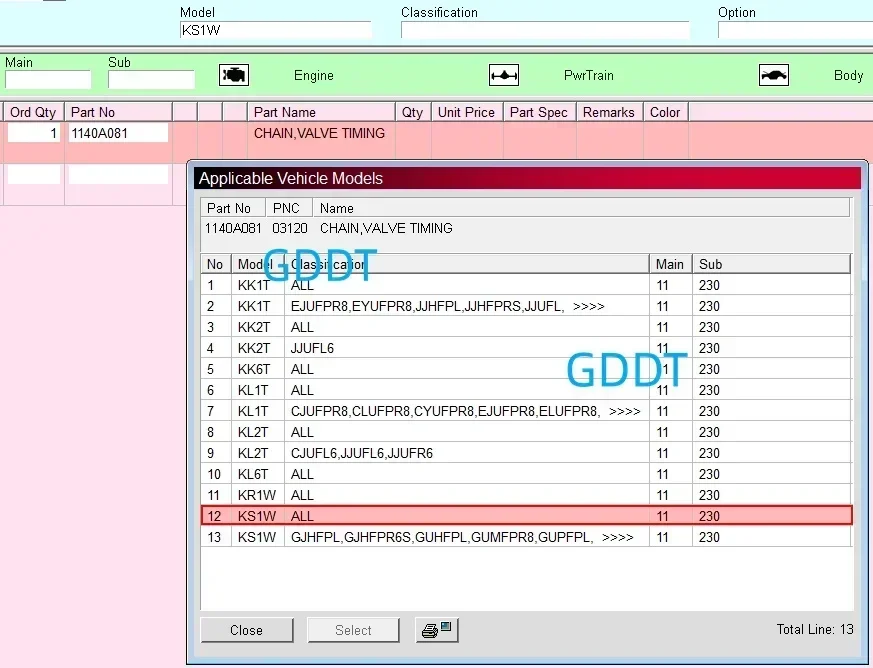The width and height of the screenshot is (873, 668).
Task: Select row 9 KL2T CJUFL6,JJUFL6,JJUFR6
Action: [x=526, y=453]
